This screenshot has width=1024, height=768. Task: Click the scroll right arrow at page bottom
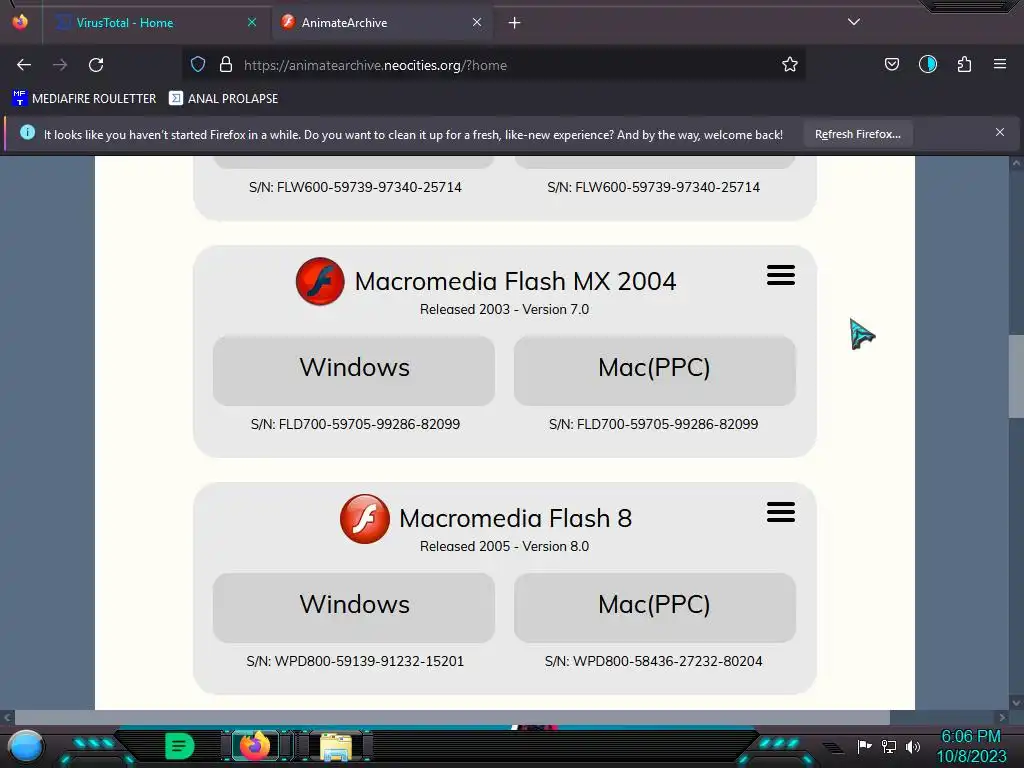(x=1002, y=717)
